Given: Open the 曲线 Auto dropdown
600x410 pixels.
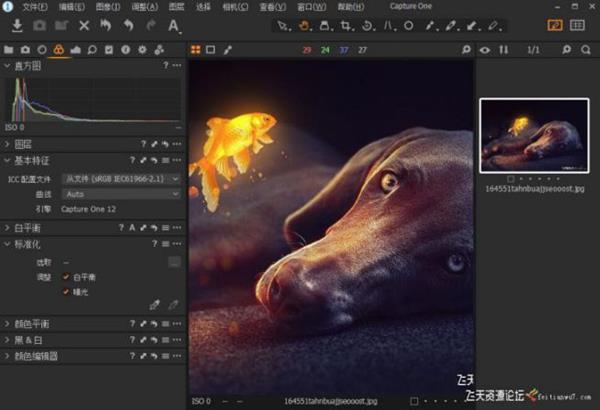Looking at the screenshot, I should click(120, 194).
